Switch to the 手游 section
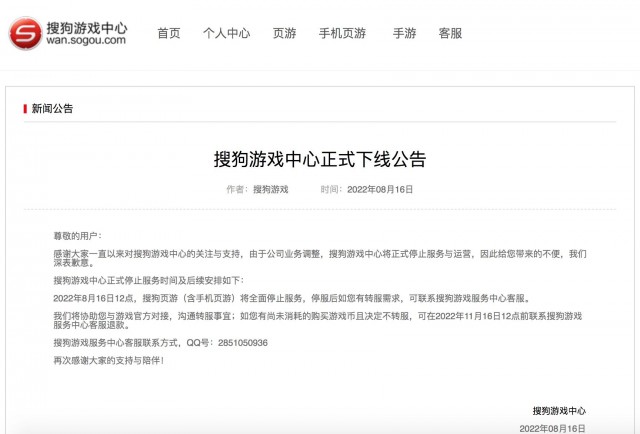This screenshot has width=640, height=434. pos(404,33)
